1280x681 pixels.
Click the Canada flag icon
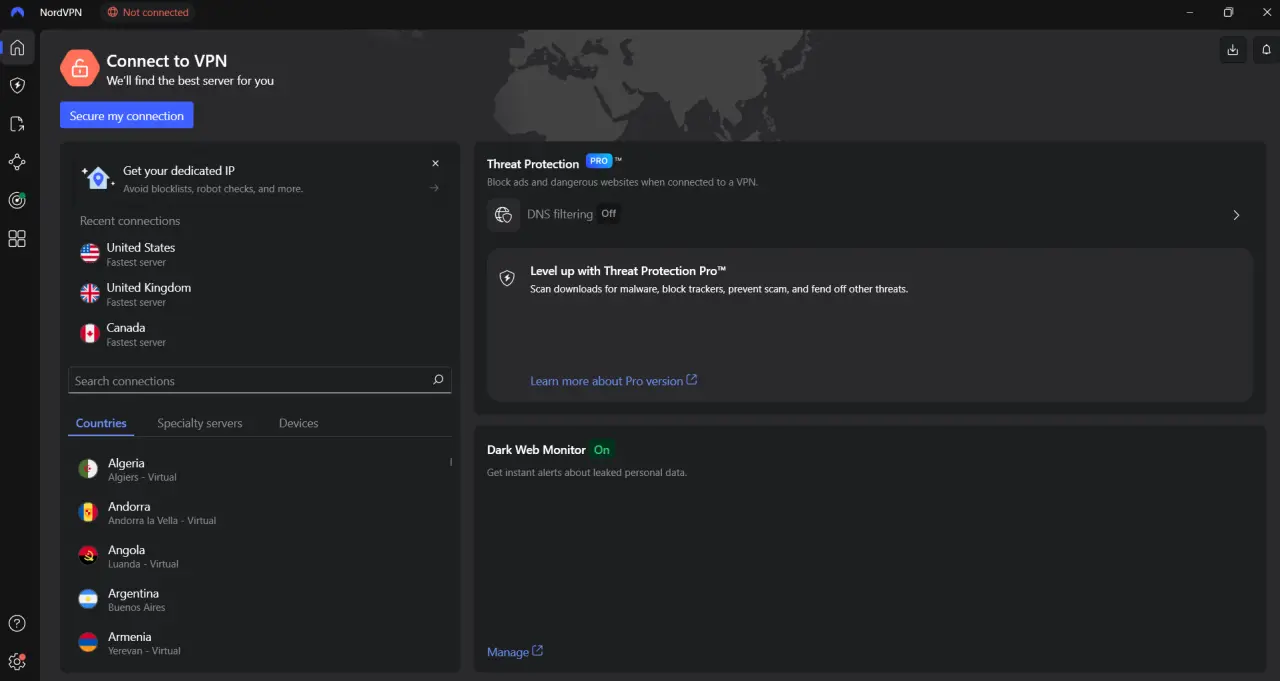pyautogui.click(x=90, y=333)
